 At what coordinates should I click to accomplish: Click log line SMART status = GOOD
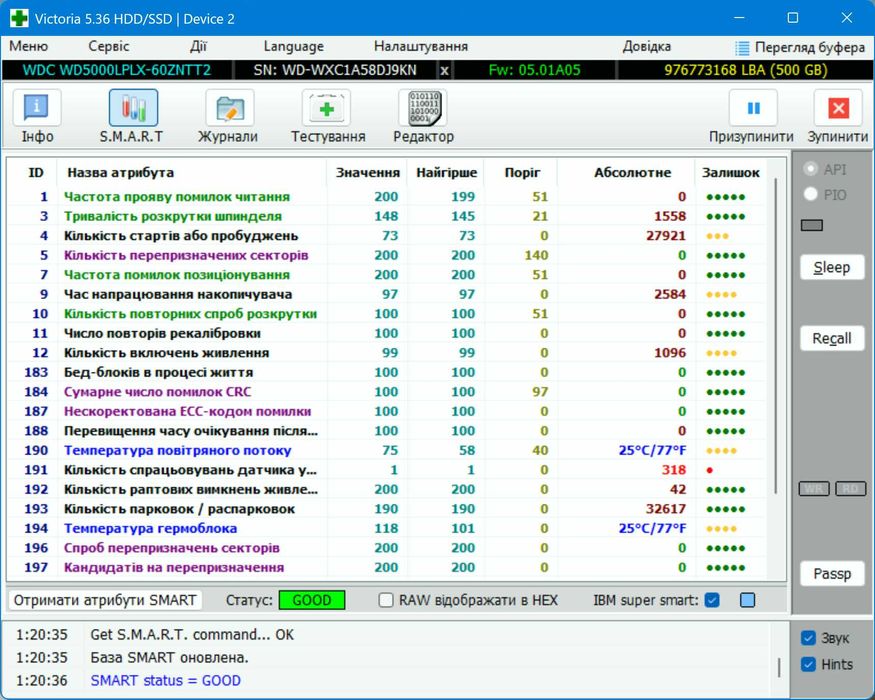166,680
